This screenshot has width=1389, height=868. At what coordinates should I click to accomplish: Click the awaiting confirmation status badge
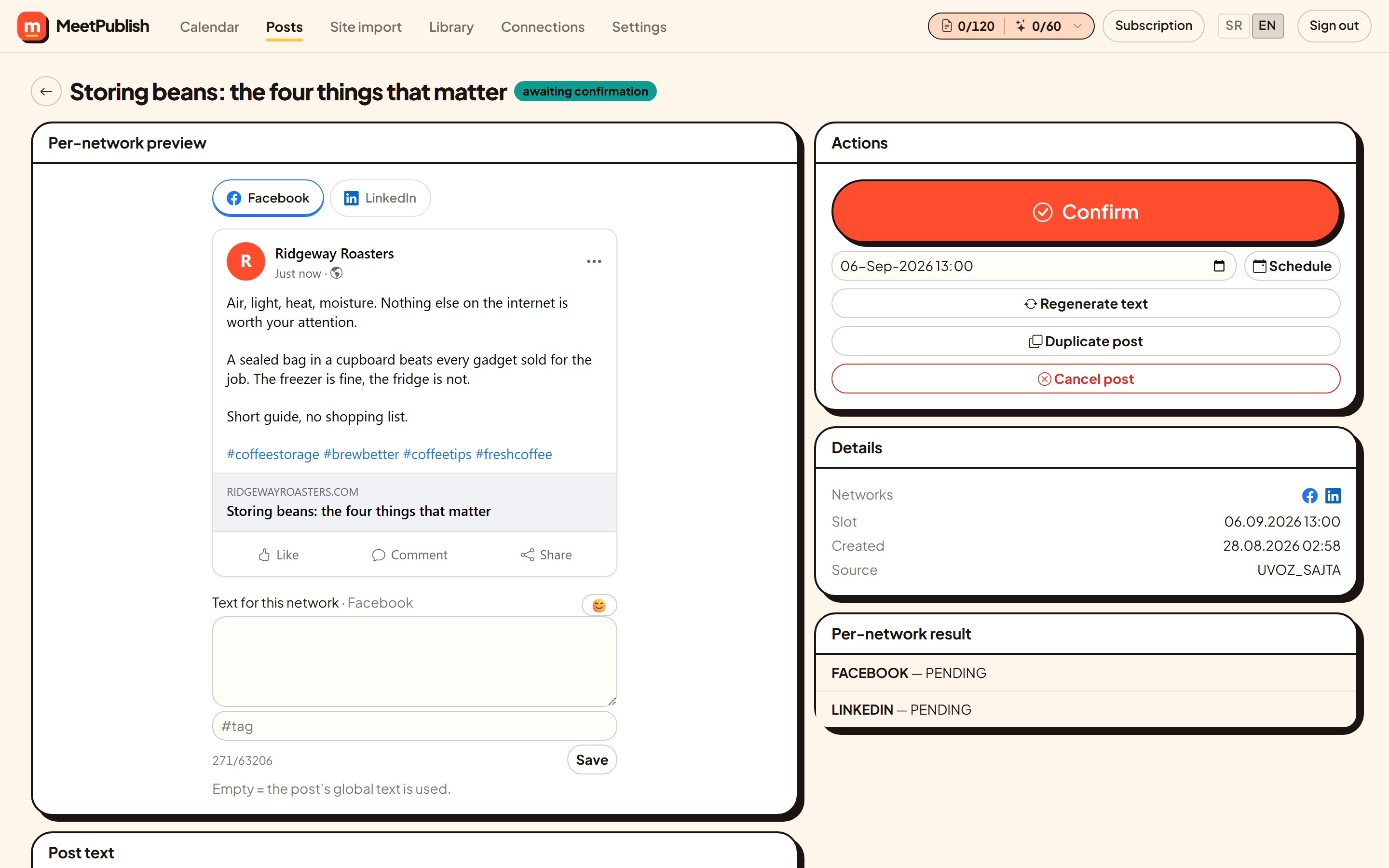point(585,91)
